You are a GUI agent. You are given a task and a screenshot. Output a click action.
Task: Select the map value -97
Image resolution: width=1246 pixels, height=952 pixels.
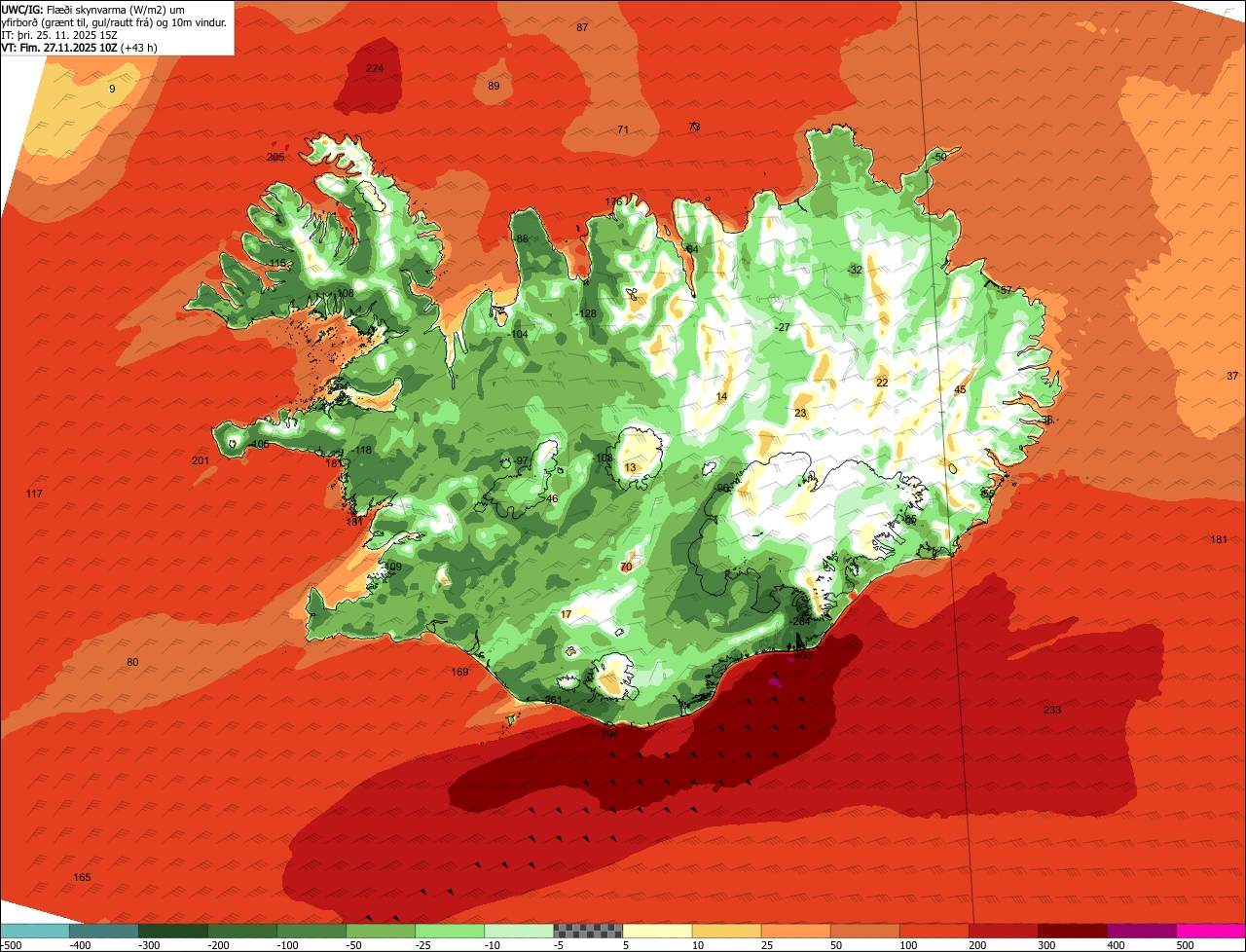click(x=521, y=460)
